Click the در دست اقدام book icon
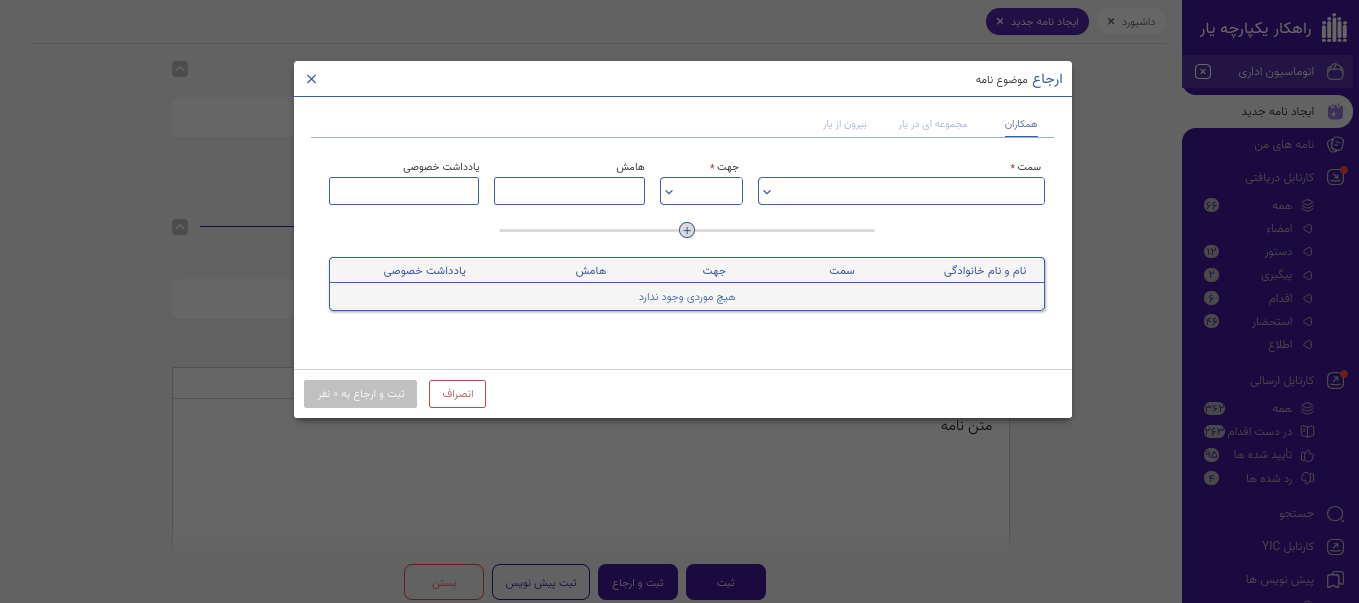This screenshot has height=603, width=1359. click(x=1306, y=431)
